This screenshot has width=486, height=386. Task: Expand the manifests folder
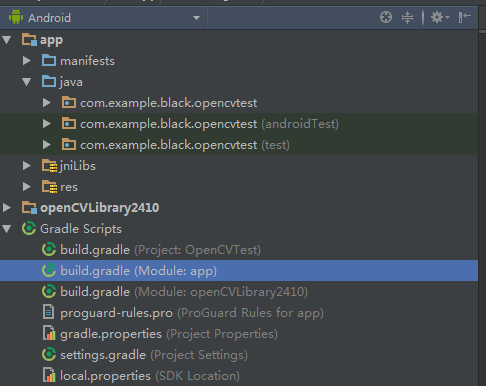[27, 61]
